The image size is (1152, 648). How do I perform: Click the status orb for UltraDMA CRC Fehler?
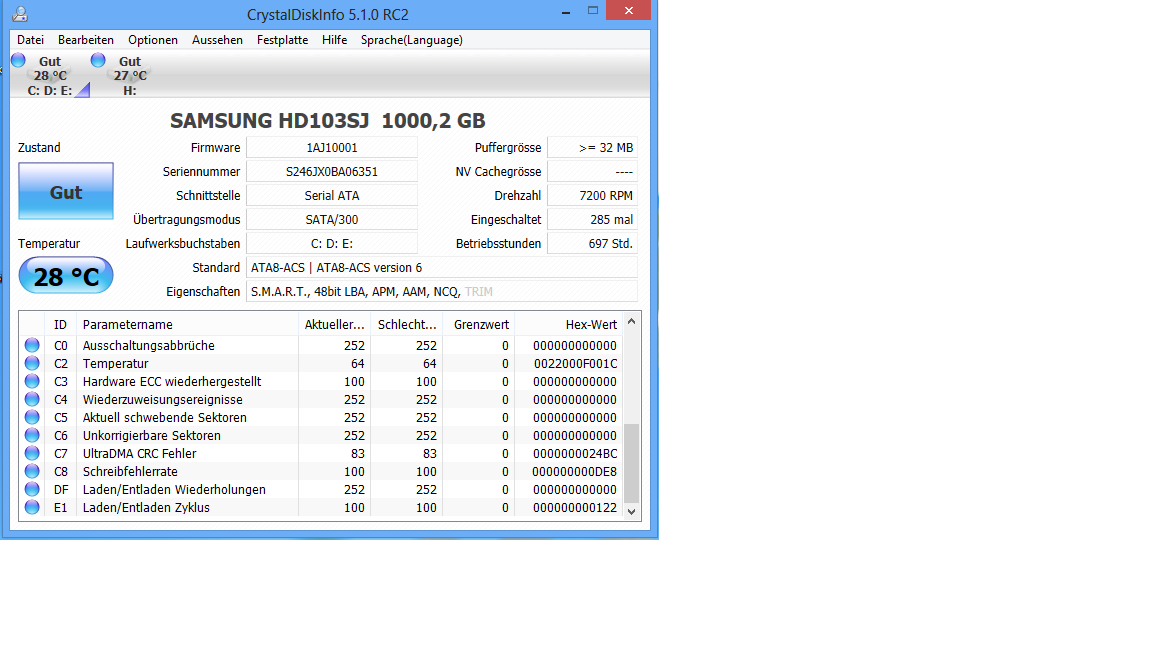(32, 453)
